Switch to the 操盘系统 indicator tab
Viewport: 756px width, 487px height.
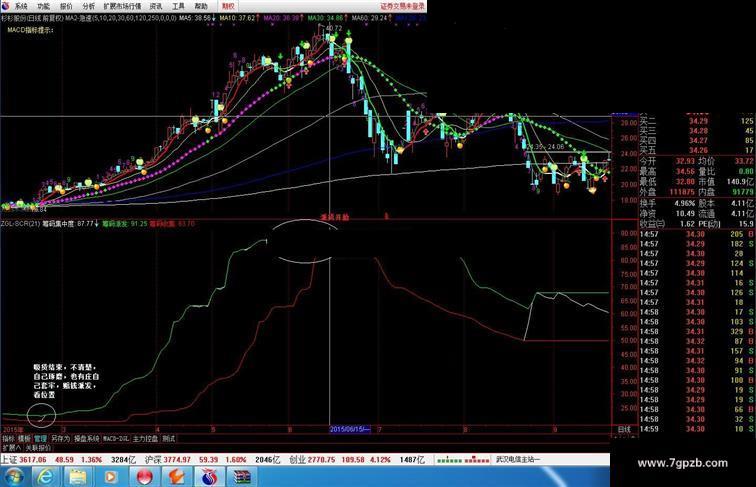point(86,438)
